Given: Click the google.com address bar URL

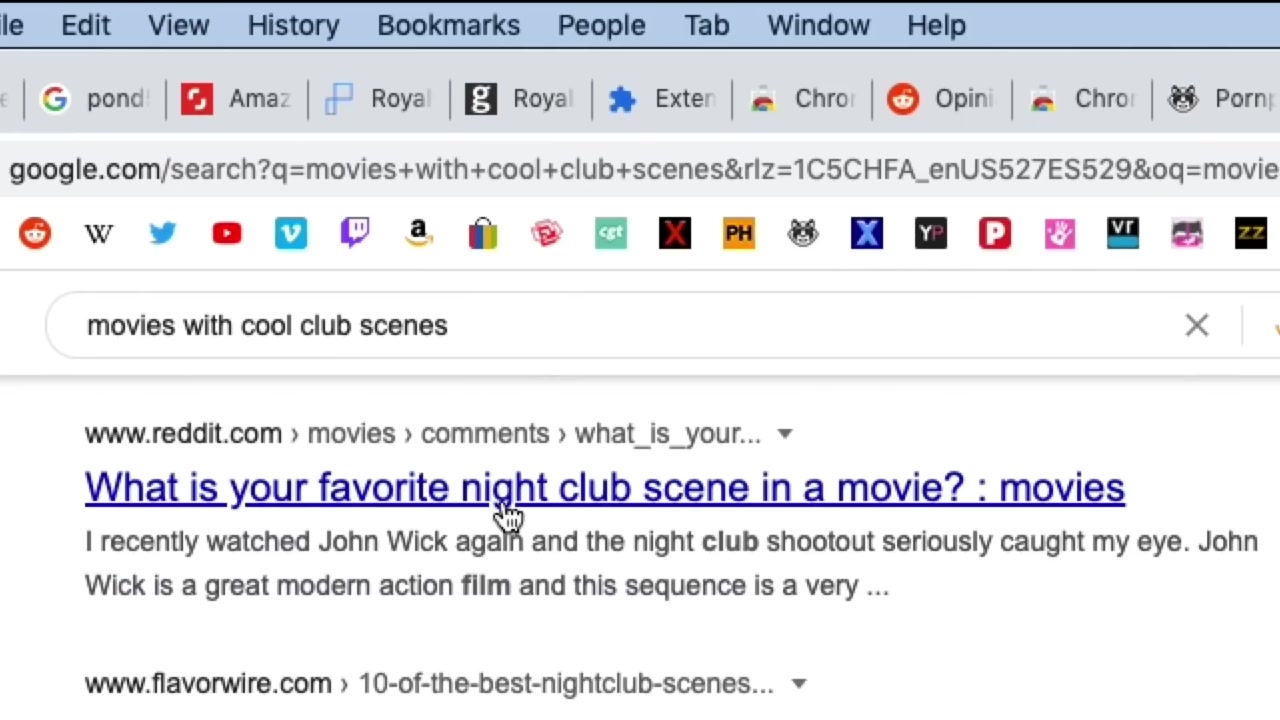Looking at the screenshot, I should click(644, 170).
